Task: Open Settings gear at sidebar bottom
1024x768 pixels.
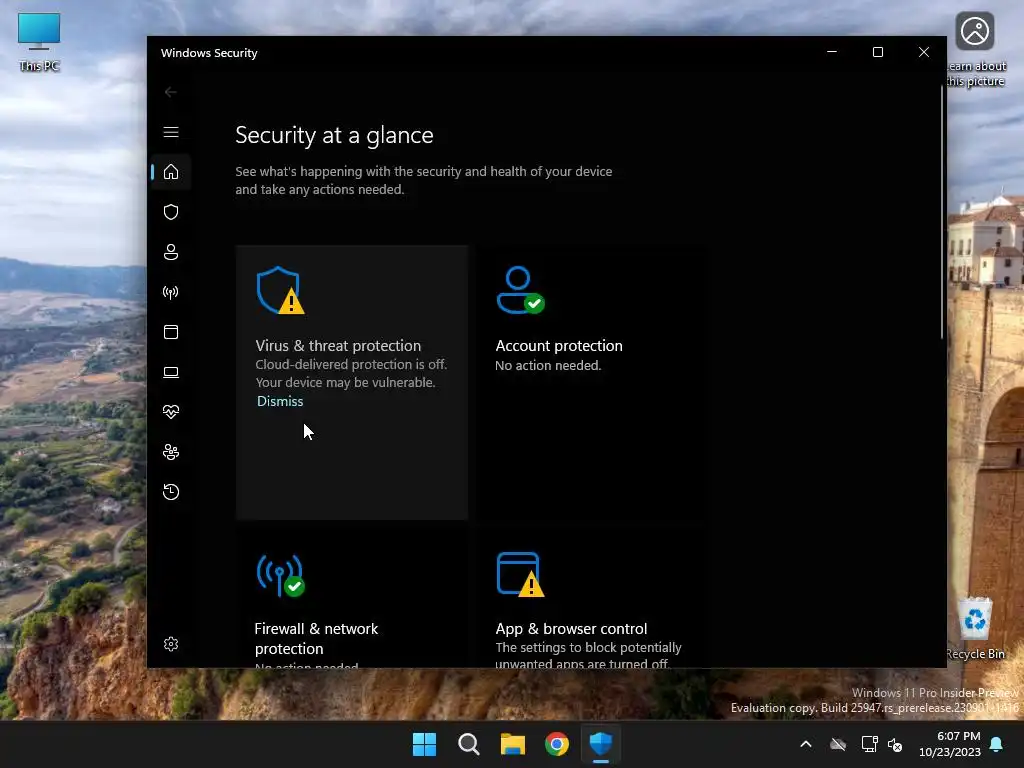Action: 170,644
